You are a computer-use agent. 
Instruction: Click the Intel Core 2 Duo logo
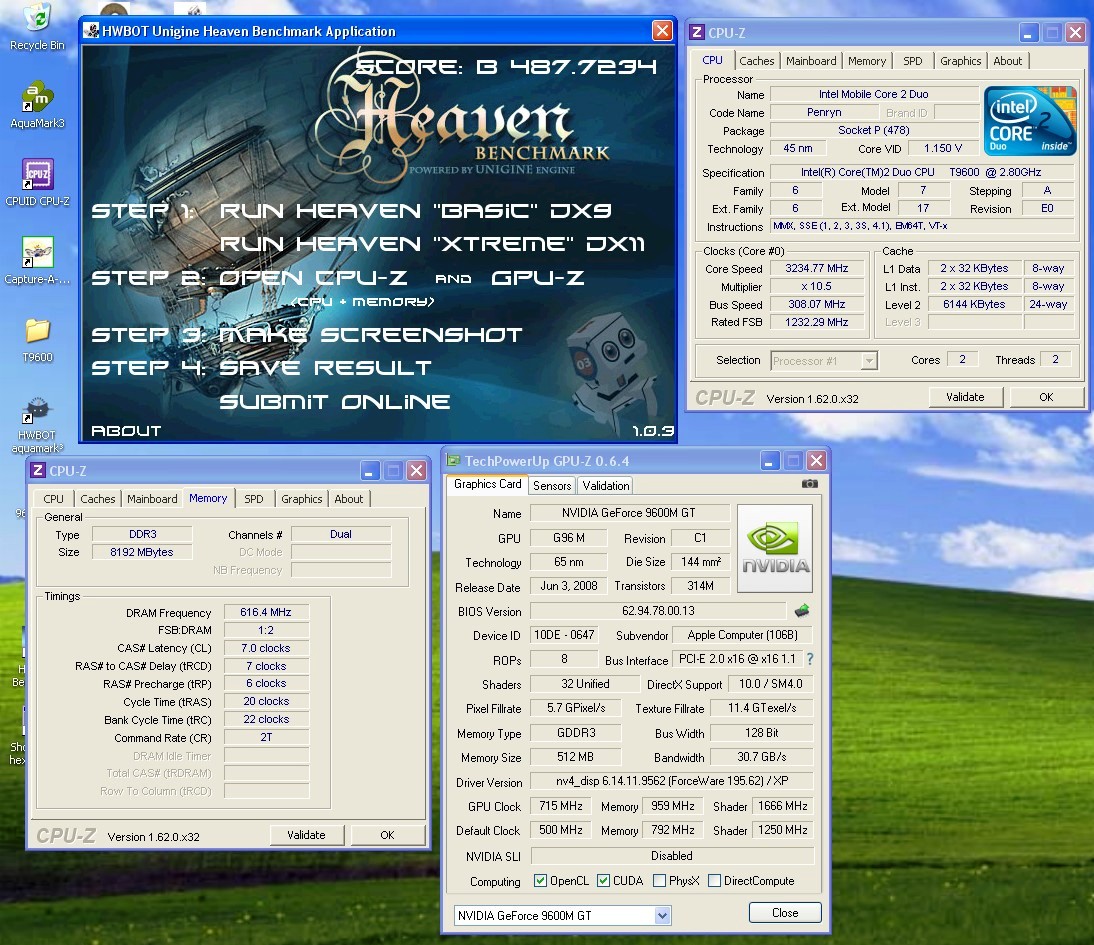1030,121
